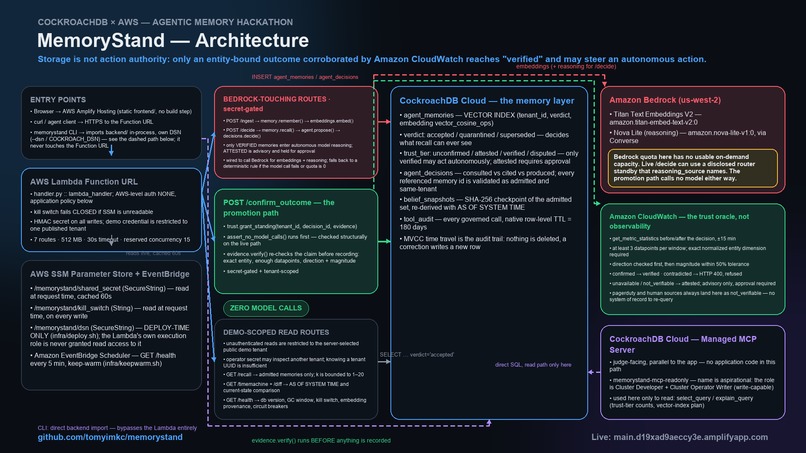This screenshot has width=806, height=453.
Task: Click the "7 routes · 512 MB" bullet
Action: 110,240
